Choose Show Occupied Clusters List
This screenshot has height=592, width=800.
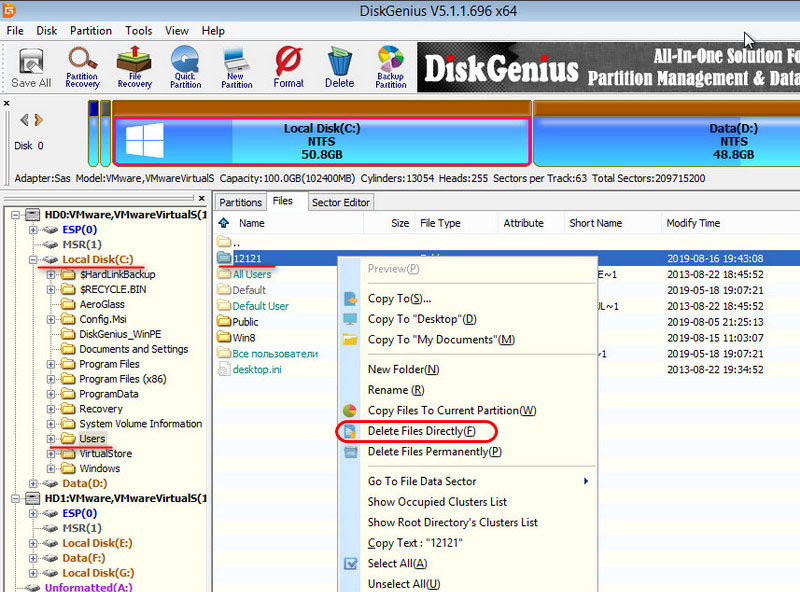coord(437,502)
